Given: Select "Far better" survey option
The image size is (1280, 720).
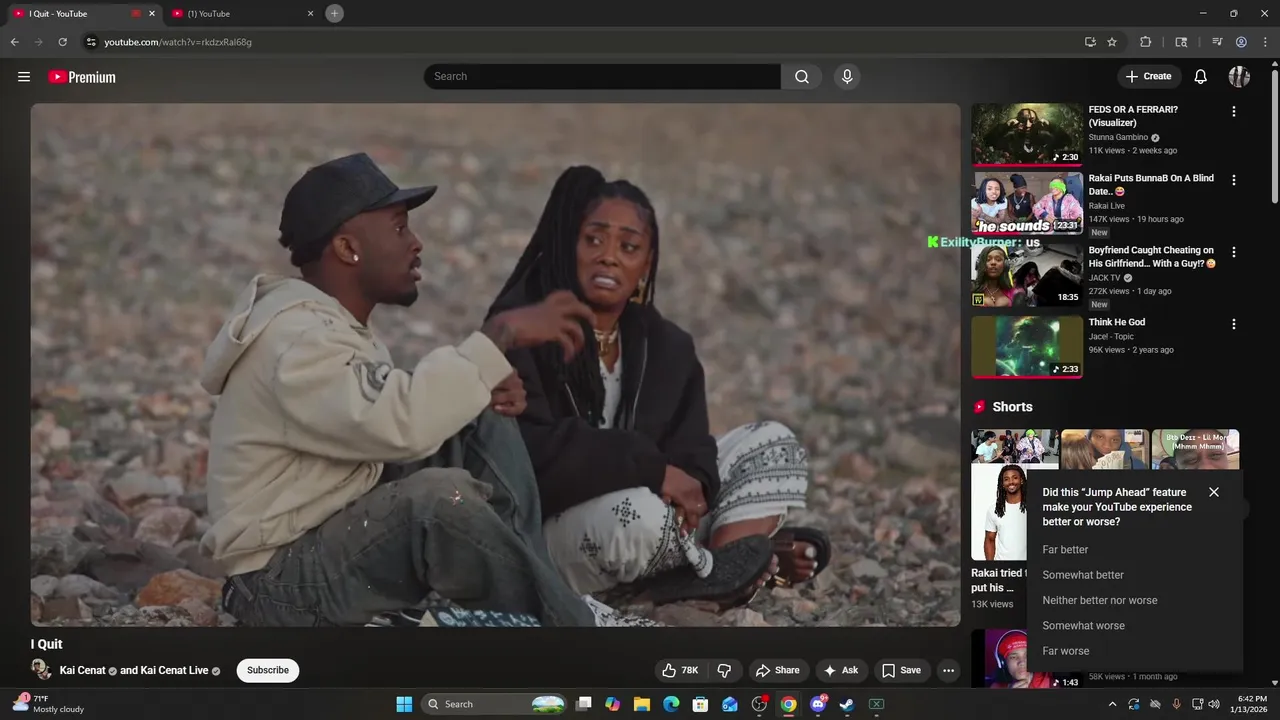Looking at the screenshot, I should 1065,550.
